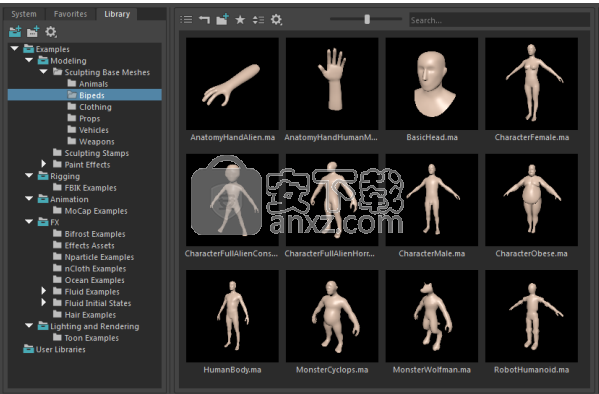Collapse the Modeling tree node
Image resolution: width=599 pixels, height=394 pixels.
click(x=29, y=60)
